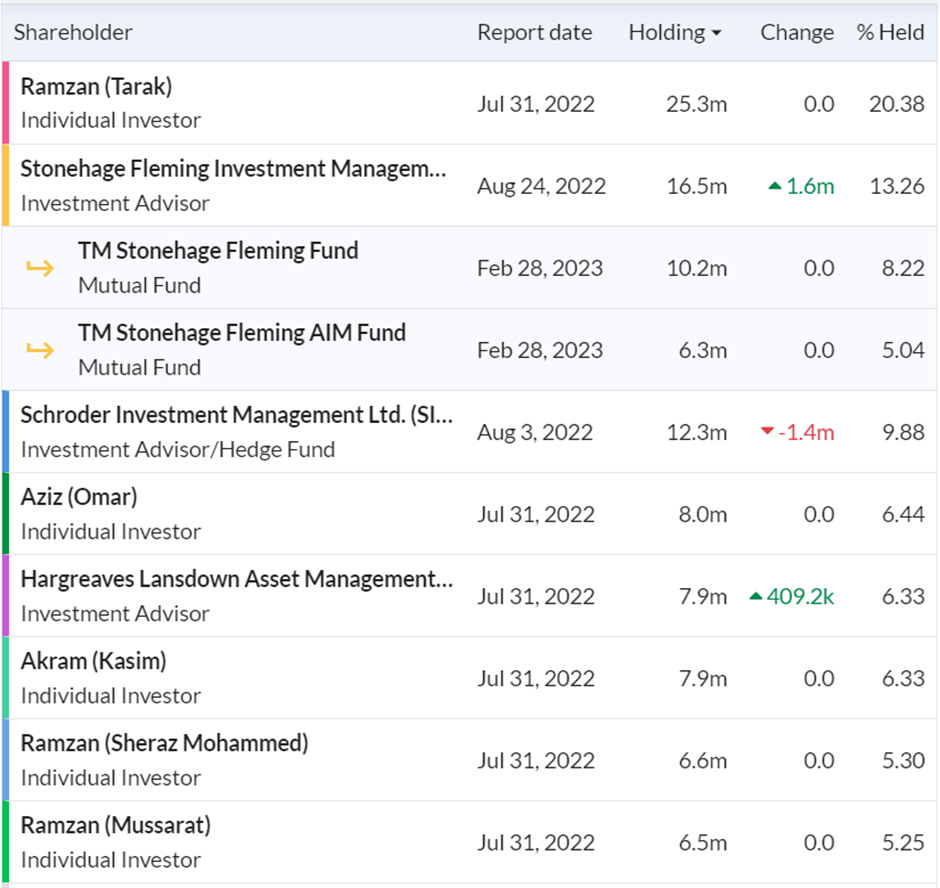The width and height of the screenshot is (940, 888).
Task: Toggle the Holding column sort arrow
Action: point(716,33)
